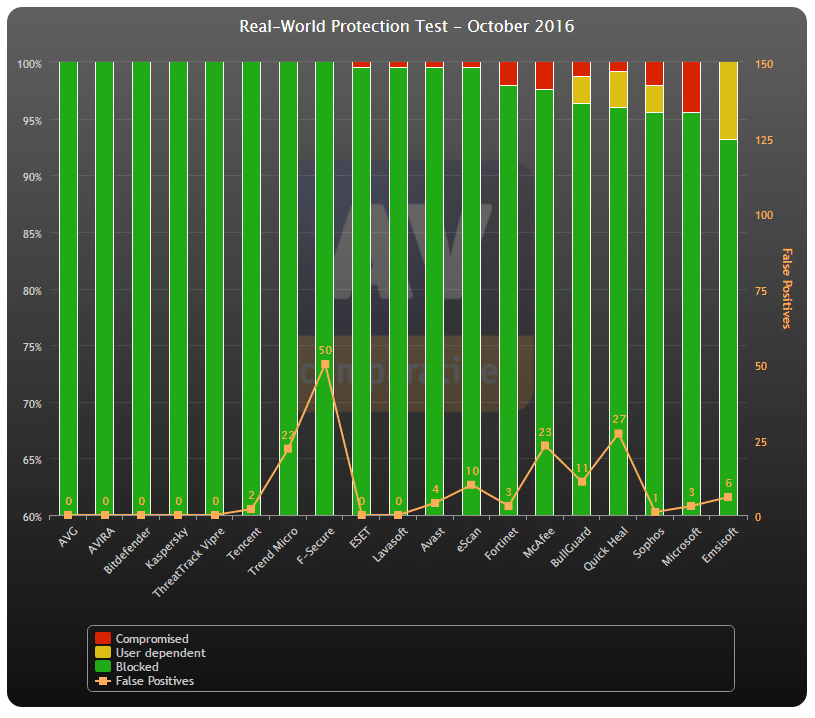The width and height of the screenshot is (815, 718).
Task: Click the Fortinet data point labeled 3
Action: coord(508,506)
